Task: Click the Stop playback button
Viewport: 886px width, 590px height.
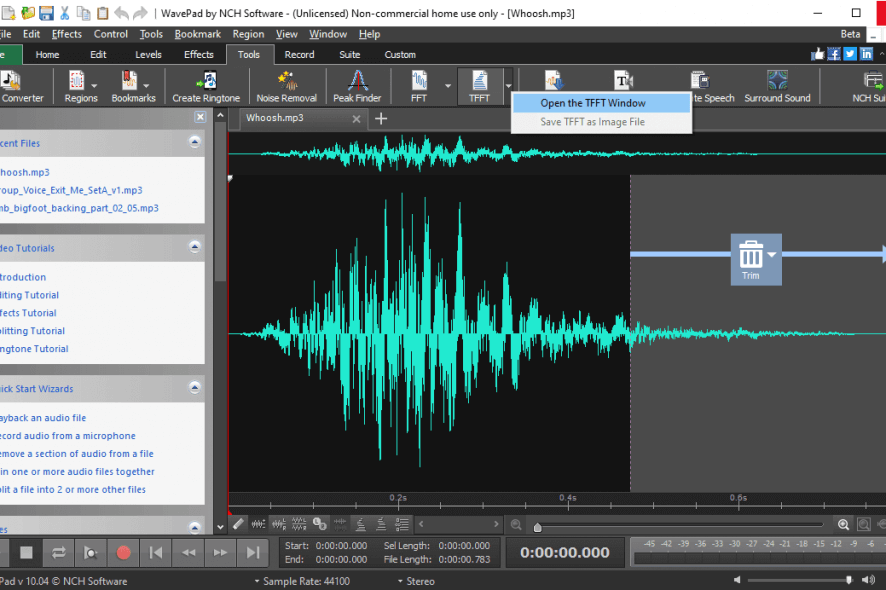Action: [26, 552]
